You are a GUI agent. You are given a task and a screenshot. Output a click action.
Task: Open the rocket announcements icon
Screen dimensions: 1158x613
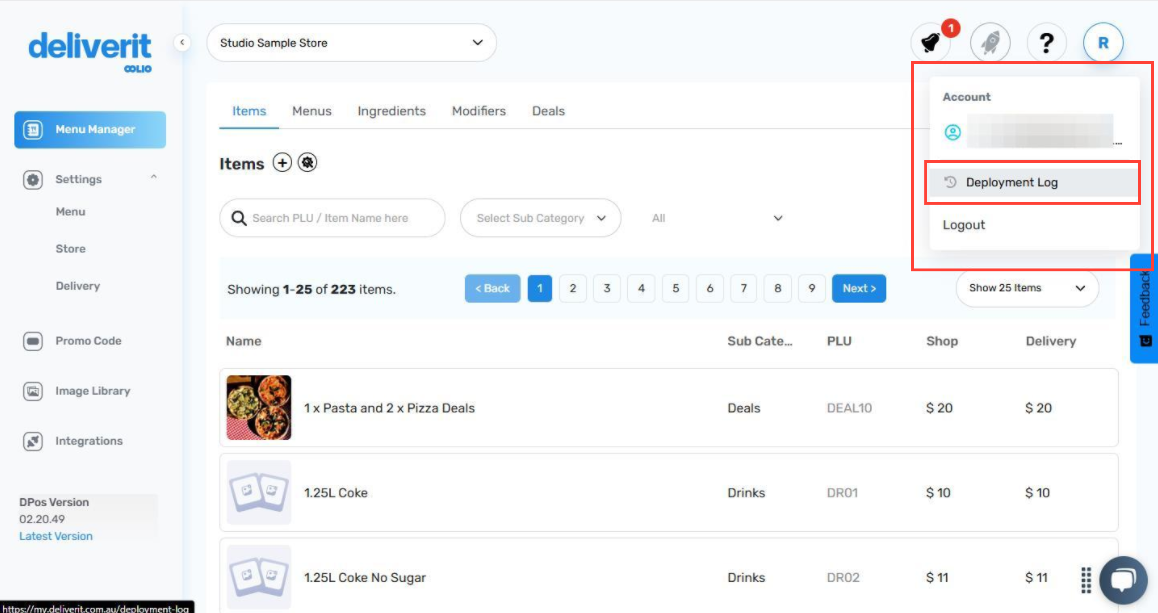[989, 42]
